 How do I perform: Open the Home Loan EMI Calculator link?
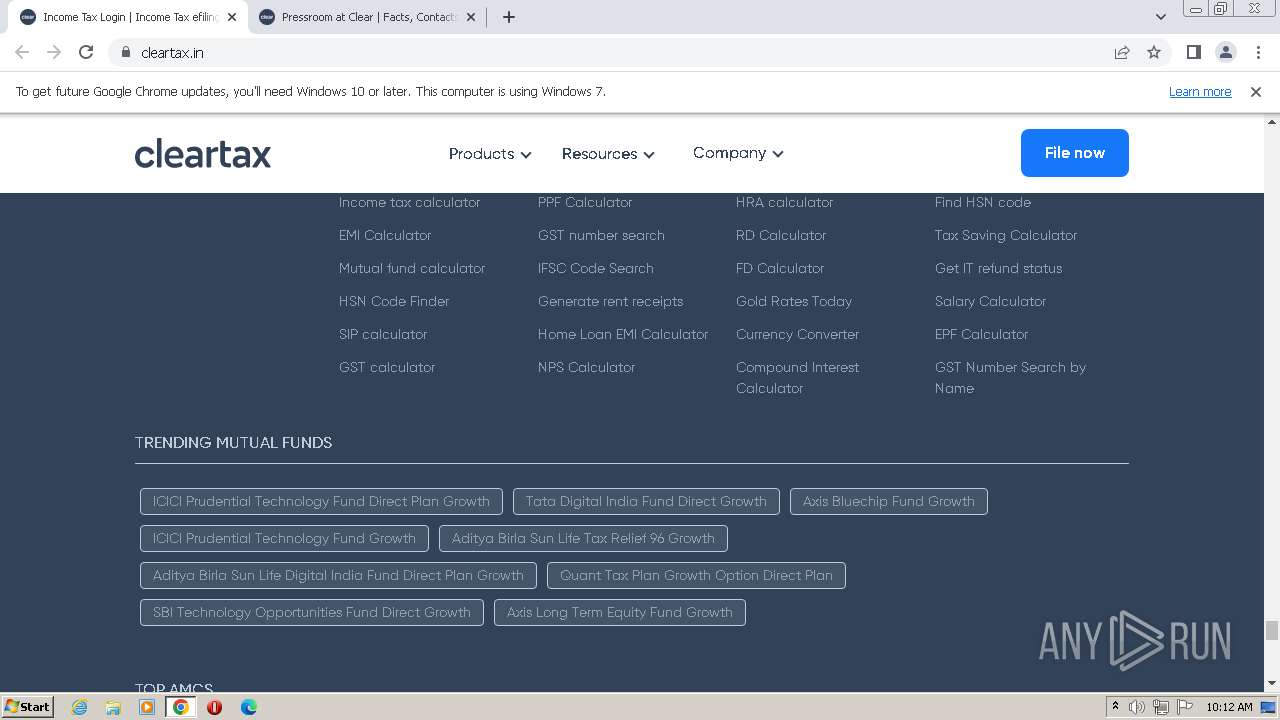[x=623, y=334]
